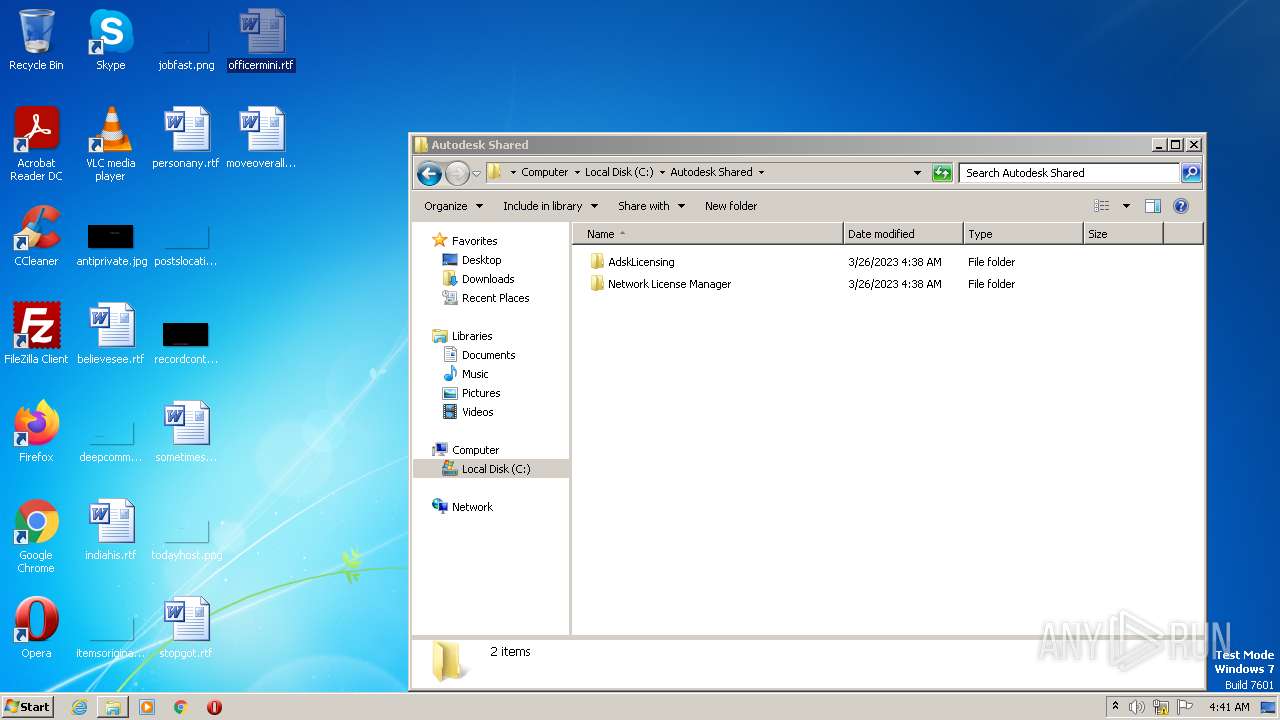Open the Start menu
The width and height of the screenshot is (1280, 720).
pos(28,707)
